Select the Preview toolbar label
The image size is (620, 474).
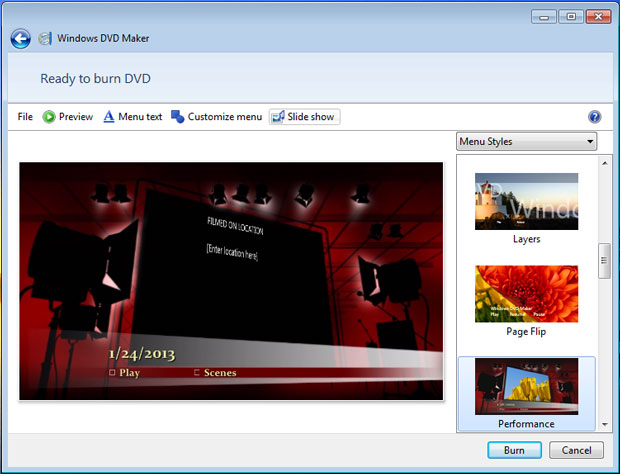76,117
